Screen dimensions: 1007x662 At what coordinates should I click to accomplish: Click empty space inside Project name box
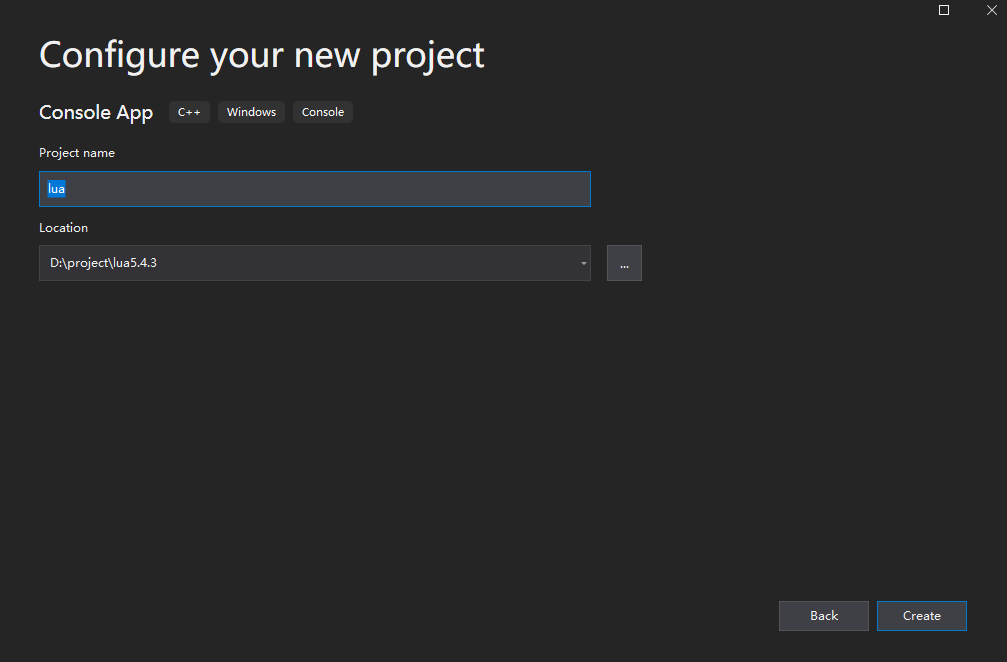click(x=328, y=189)
